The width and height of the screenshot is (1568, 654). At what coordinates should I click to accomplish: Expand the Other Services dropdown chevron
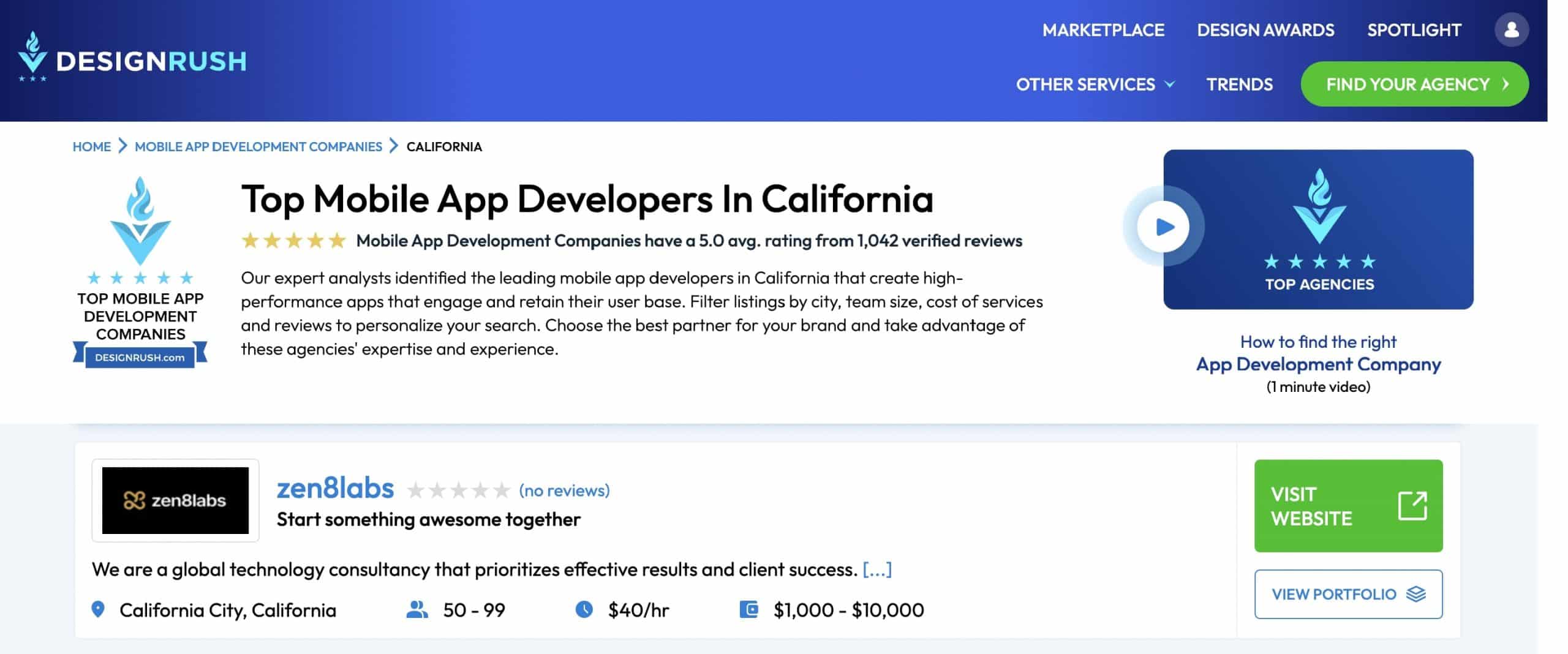(x=1169, y=85)
